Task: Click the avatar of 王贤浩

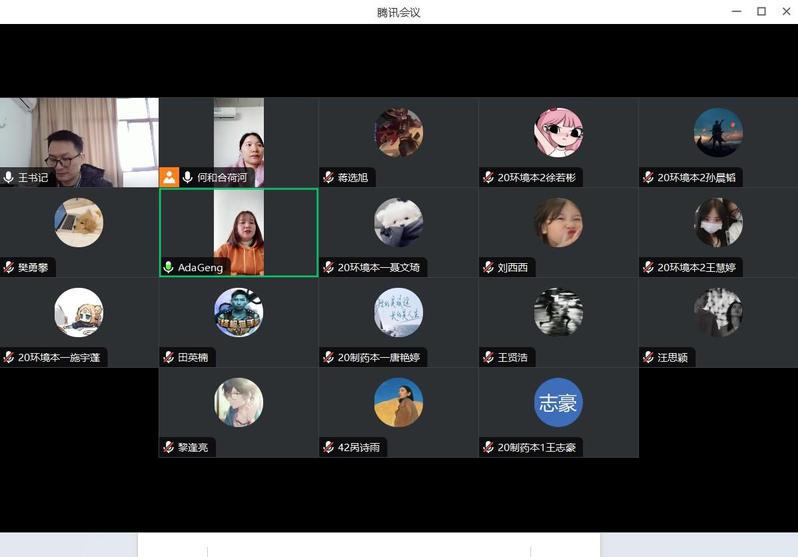Action: (558, 312)
